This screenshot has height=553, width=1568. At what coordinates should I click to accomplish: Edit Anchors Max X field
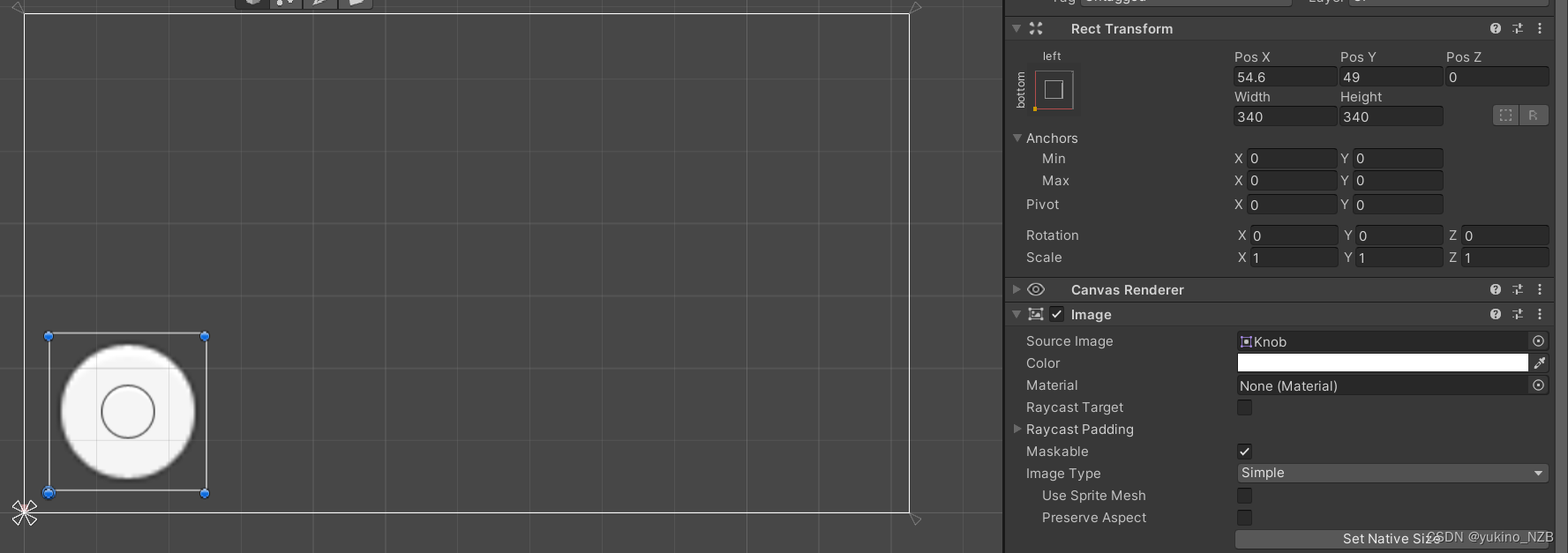1292,181
